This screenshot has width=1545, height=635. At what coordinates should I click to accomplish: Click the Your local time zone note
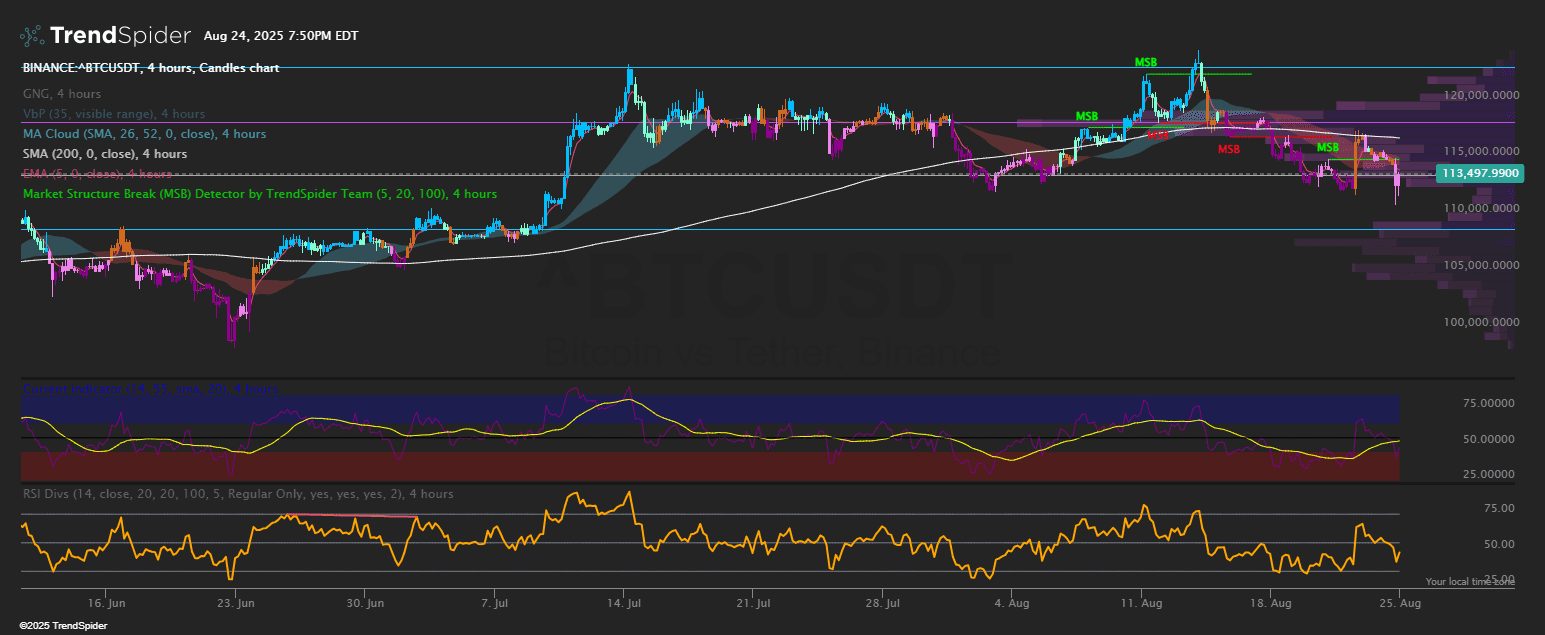[x=1469, y=581]
